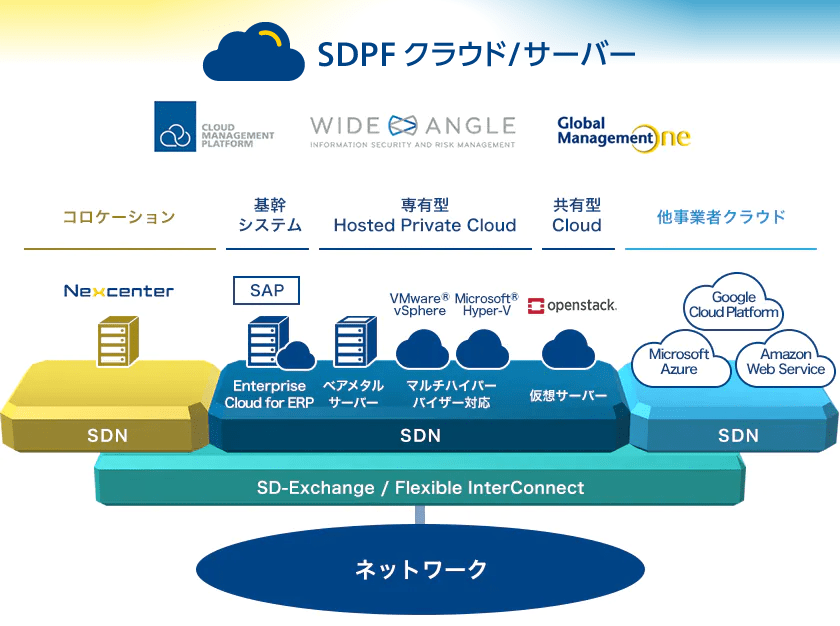This screenshot has width=840, height=626.
Task: Click the dark blue center SDN label
Action: [421, 435]
